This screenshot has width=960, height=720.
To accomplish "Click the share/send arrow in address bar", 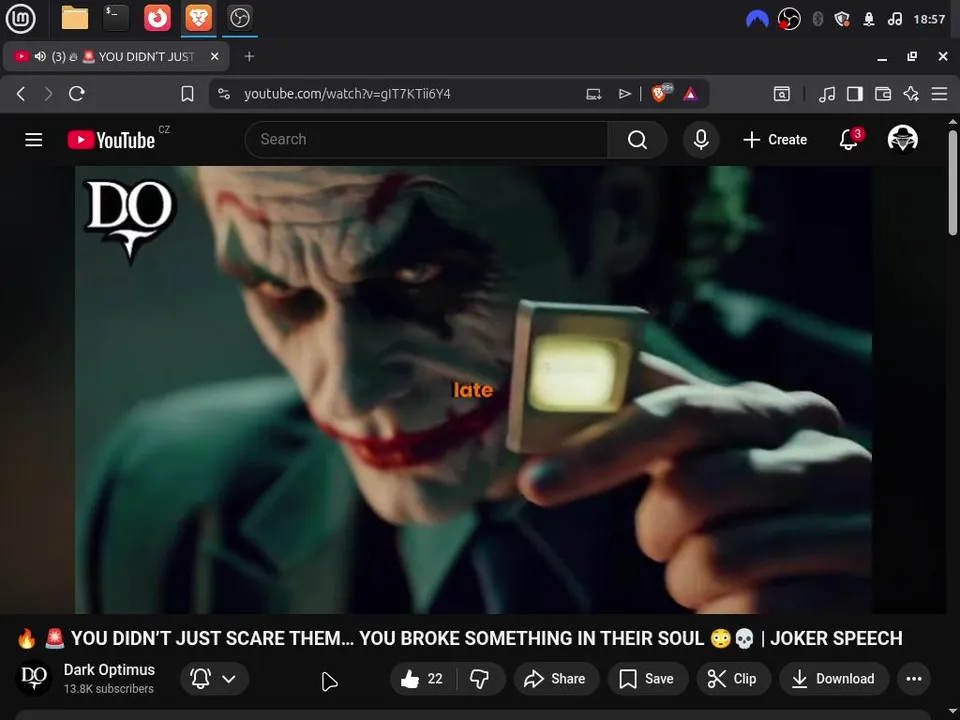I will tap(624, 94).
